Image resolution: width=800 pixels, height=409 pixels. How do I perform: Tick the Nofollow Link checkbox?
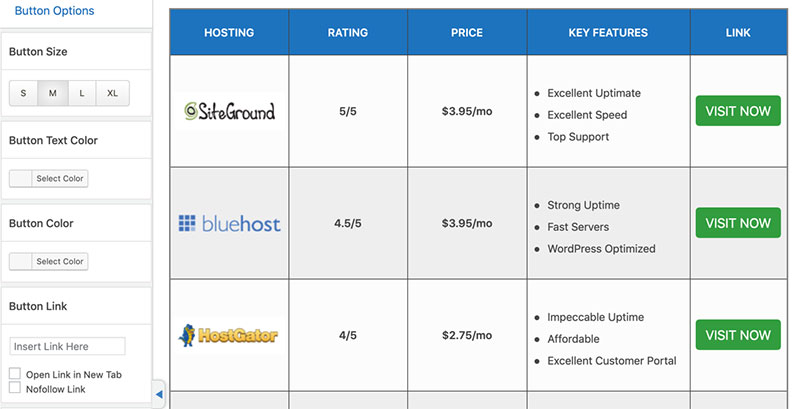point(15,388)
